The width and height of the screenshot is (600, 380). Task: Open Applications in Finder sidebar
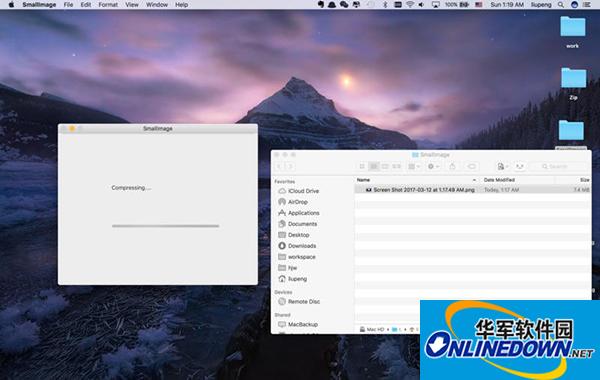299,213
